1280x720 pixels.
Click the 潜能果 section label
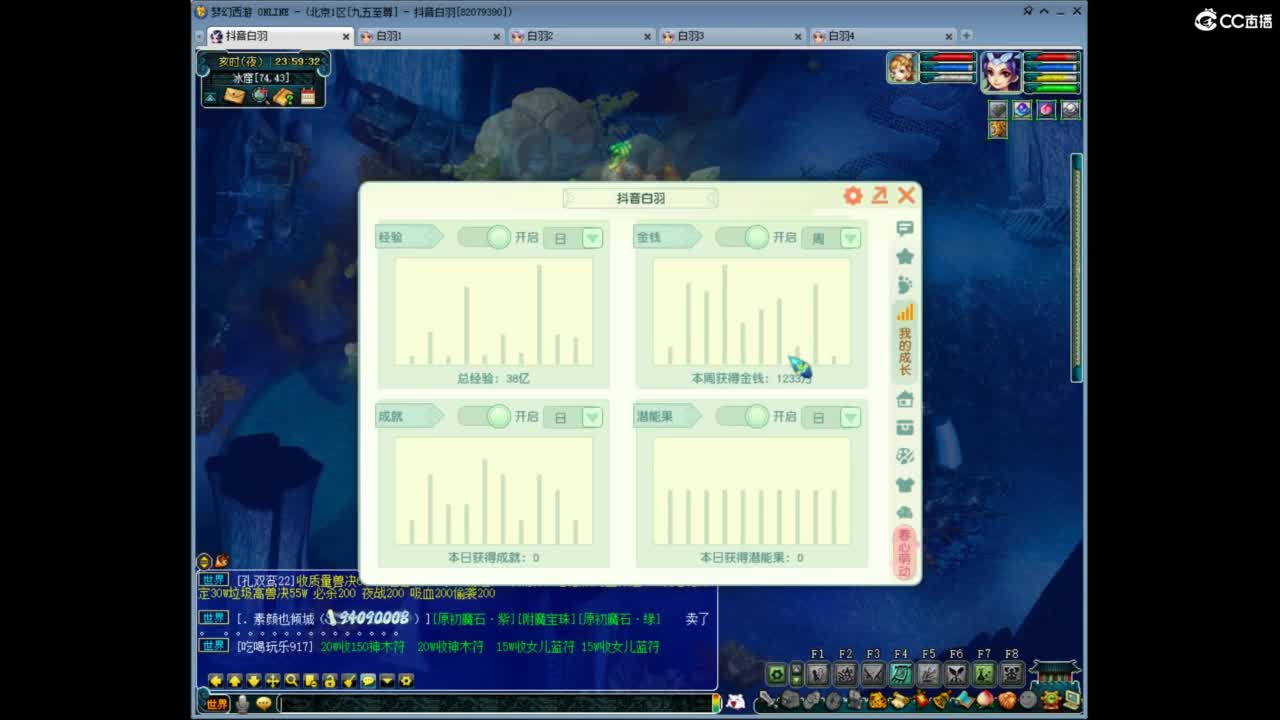(x=667, y=416)
